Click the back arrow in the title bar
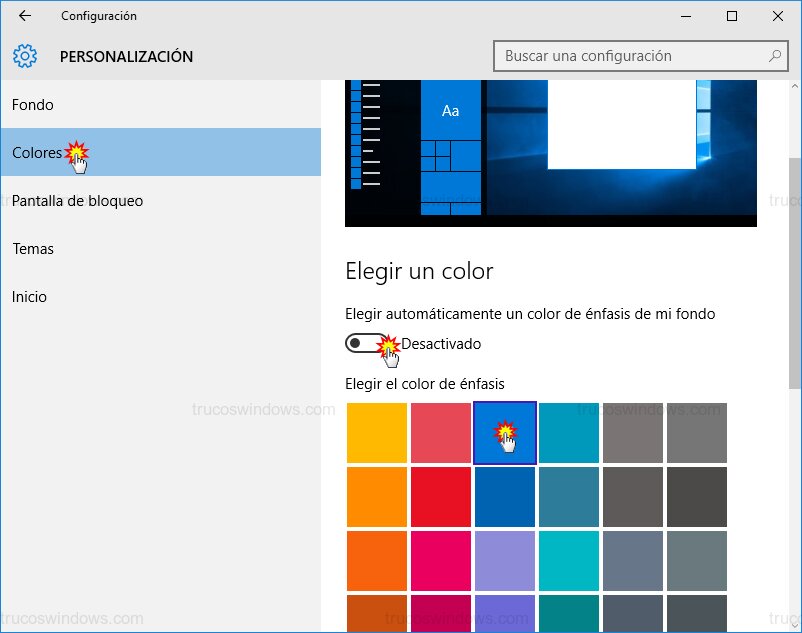This screenshot has width=802, height=633. tap(22, 15)
